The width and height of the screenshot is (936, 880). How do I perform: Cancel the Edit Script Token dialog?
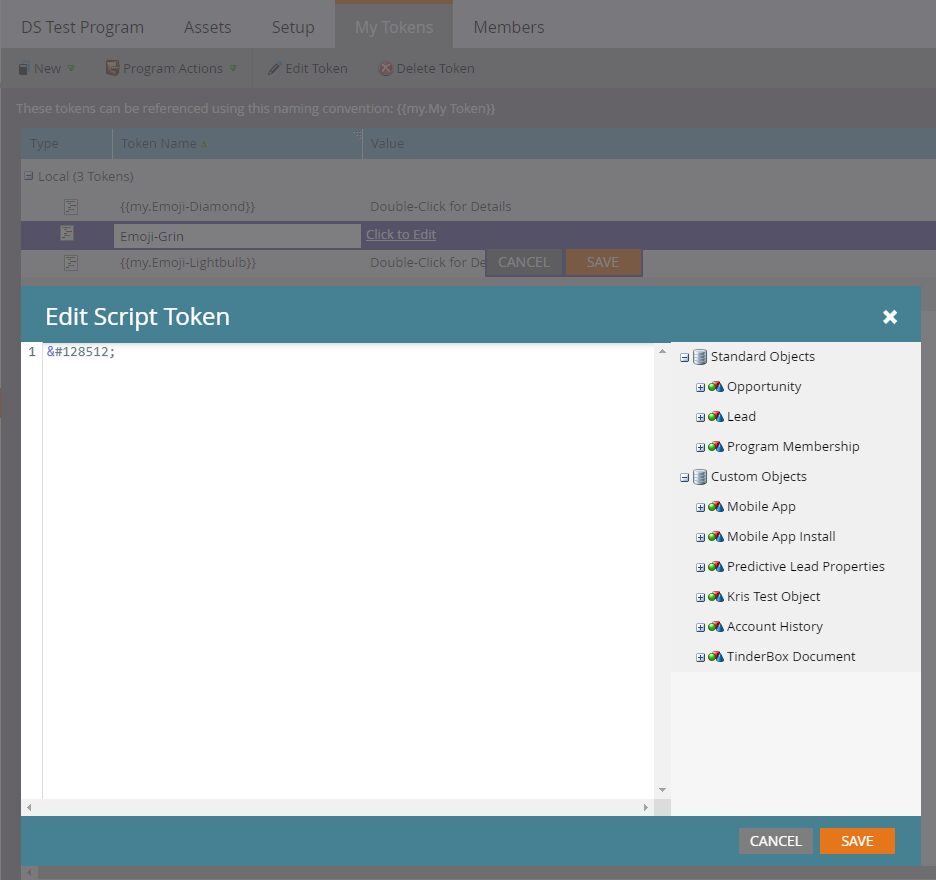point(775,841)
